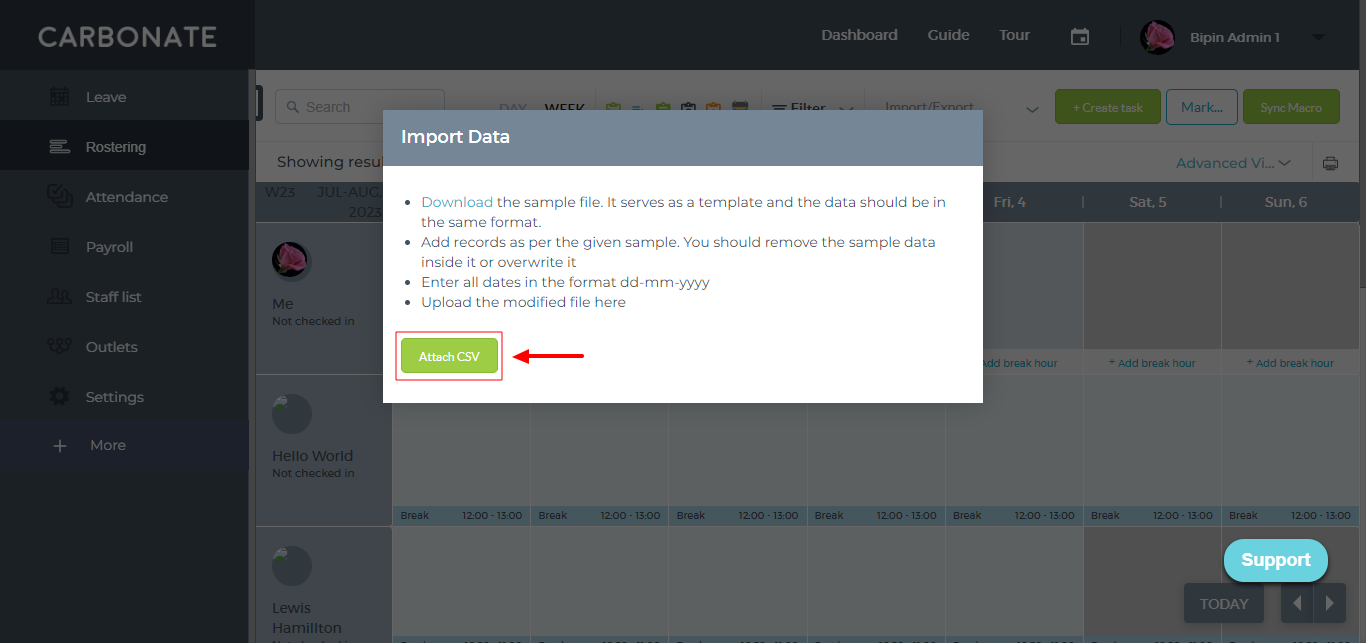Viewport: 1366px width, 643px height.
Task: Click the Download sample file link
Action: [x=457, y=202]
